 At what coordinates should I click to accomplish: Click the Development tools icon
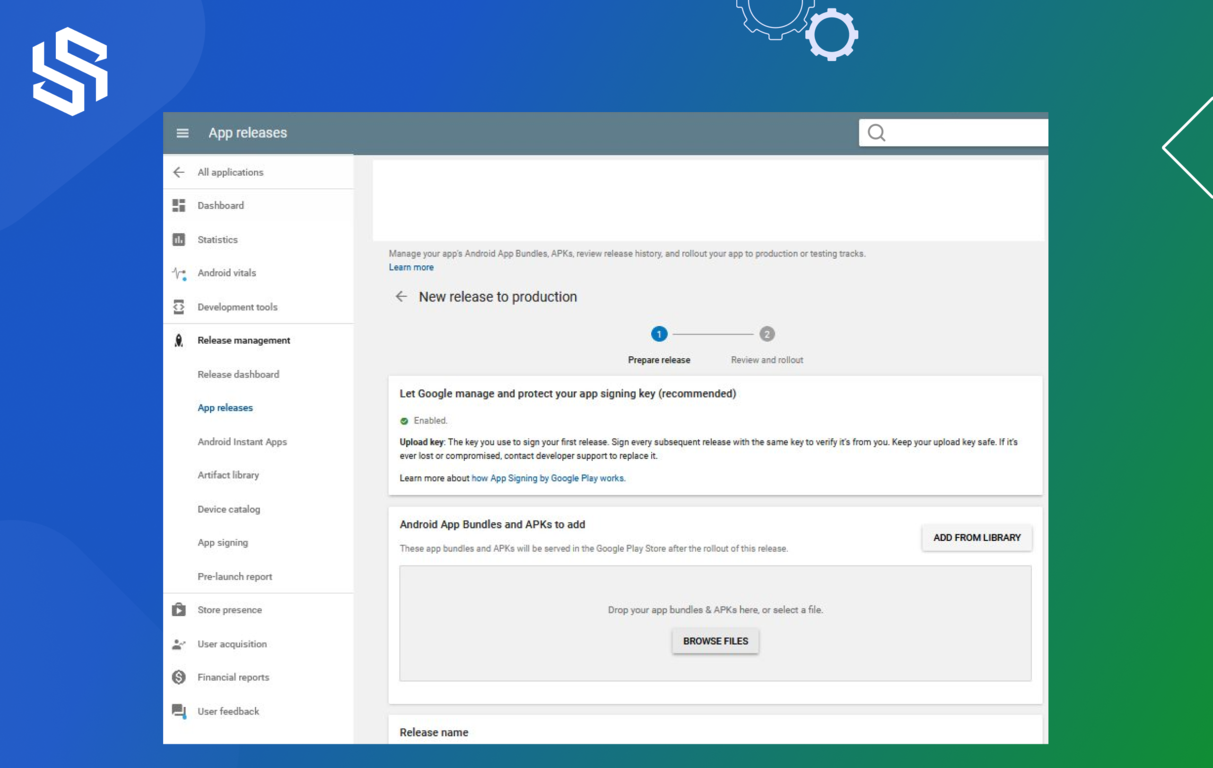pyautogui.click(x=179, y=307)
